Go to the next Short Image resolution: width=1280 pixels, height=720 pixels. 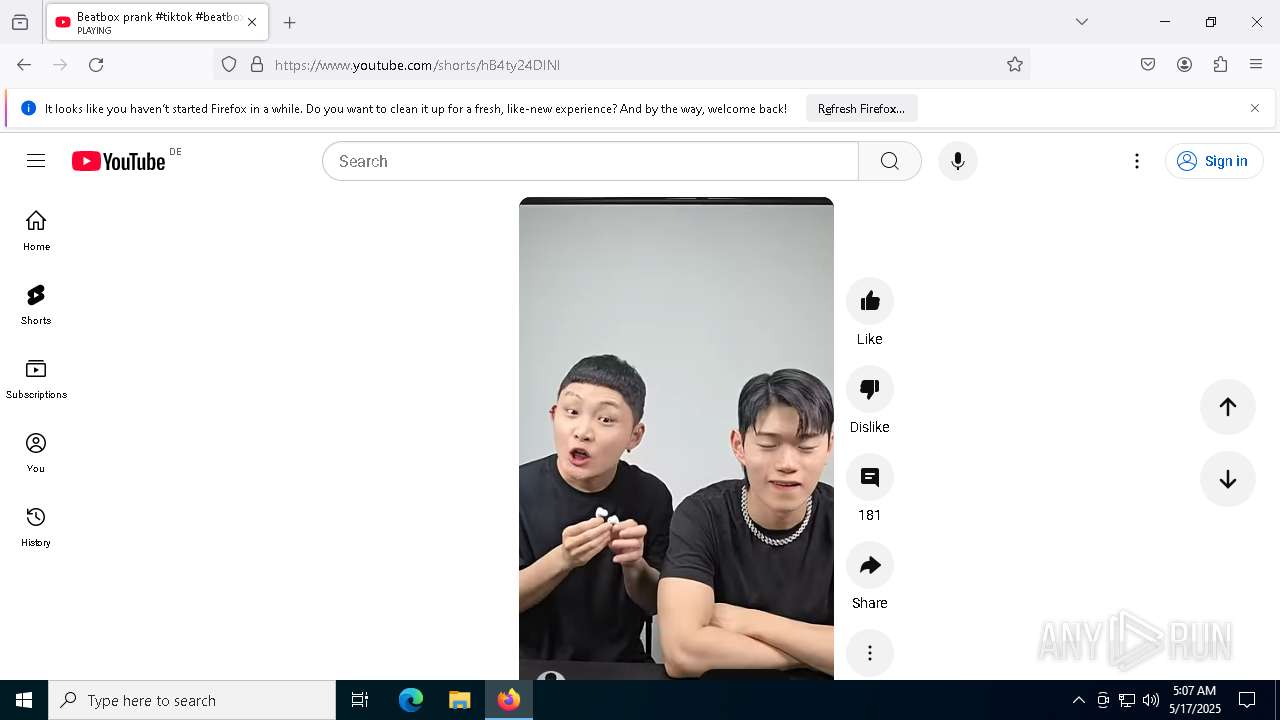pyautogui.click(x=1228, y=479)
